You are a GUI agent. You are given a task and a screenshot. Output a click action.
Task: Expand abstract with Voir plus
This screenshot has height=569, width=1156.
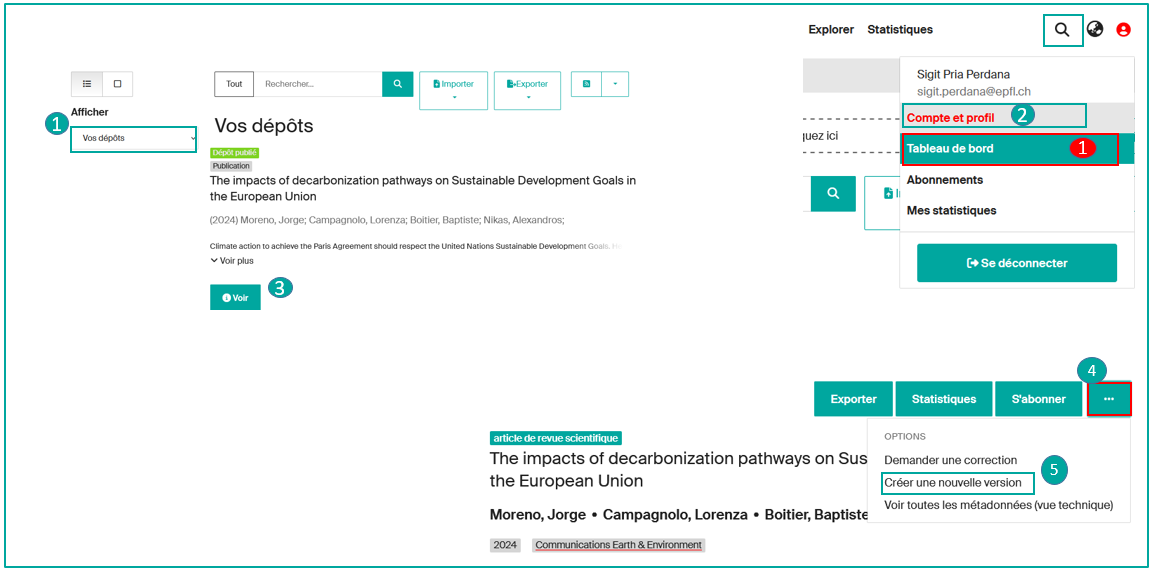[232, 261]
